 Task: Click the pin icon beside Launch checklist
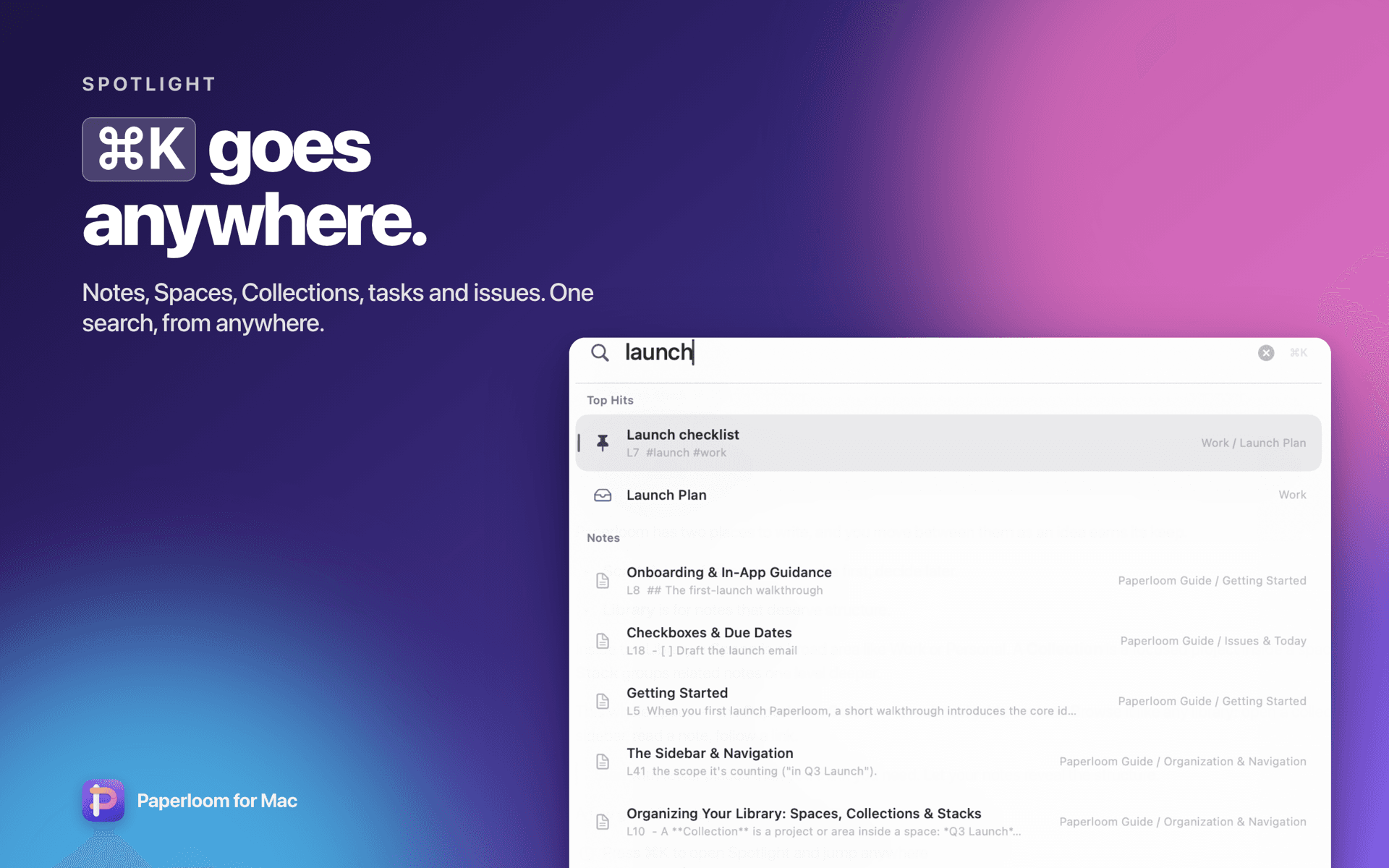[603, 442]
